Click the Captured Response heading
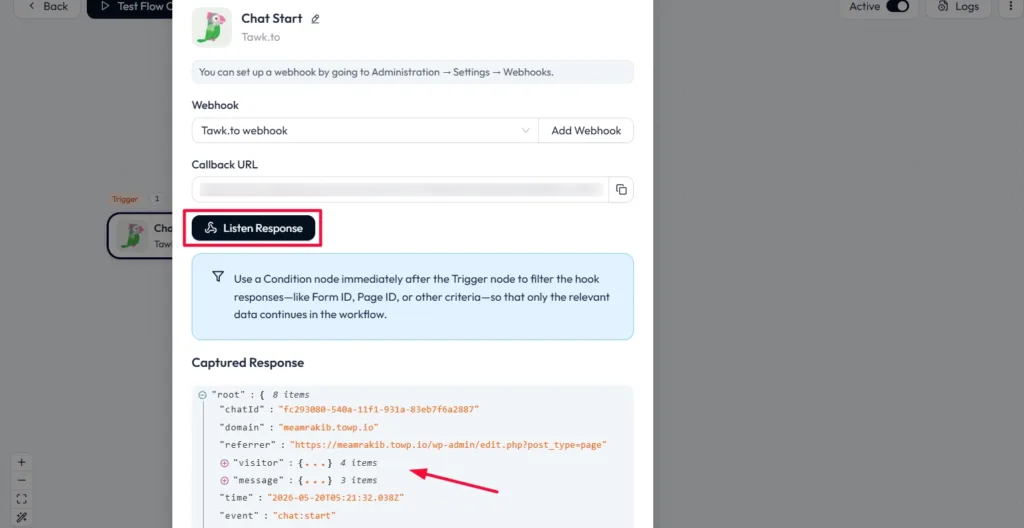1024x528 pixels. point(248,363)
